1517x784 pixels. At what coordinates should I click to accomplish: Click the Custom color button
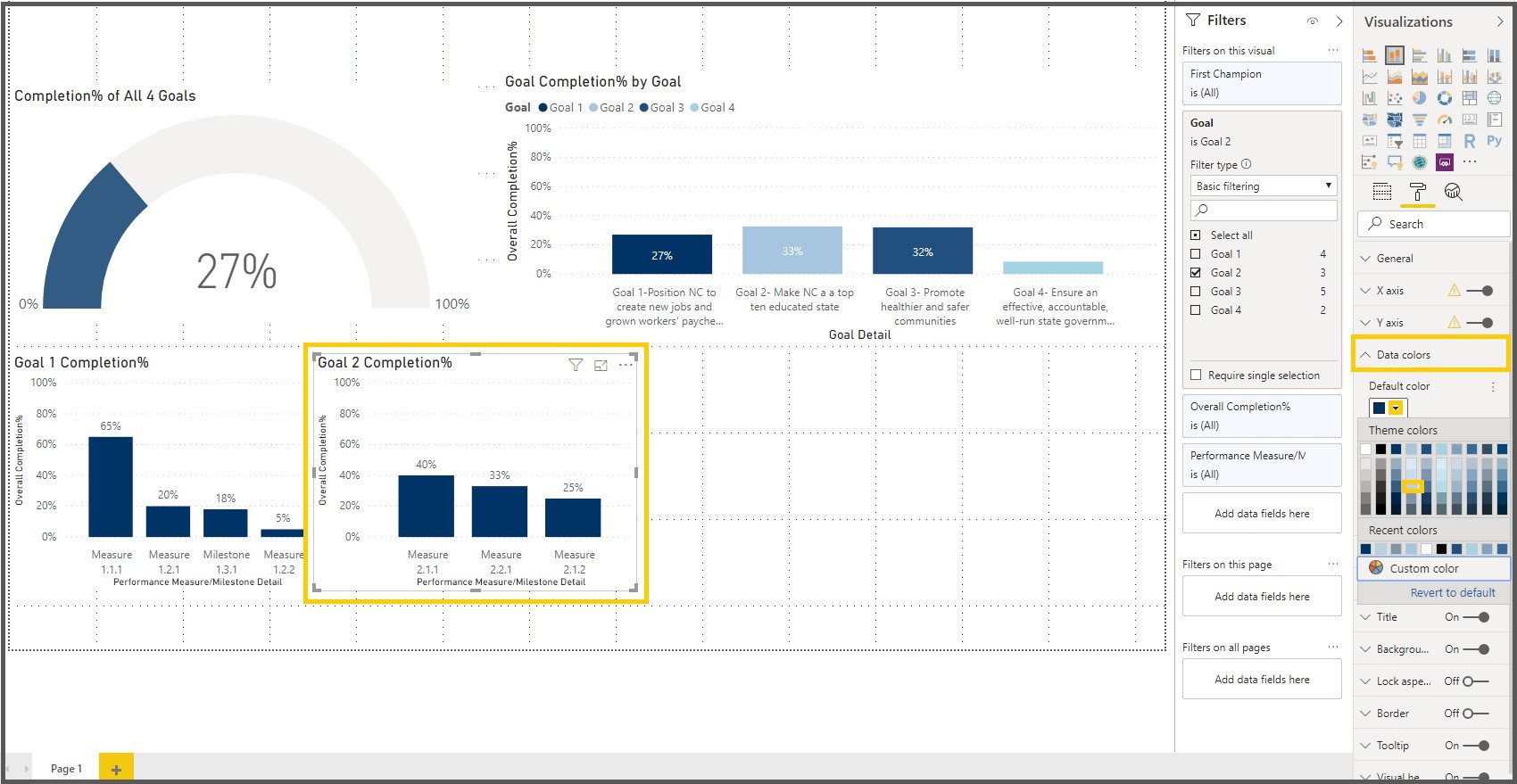pos(1434,568)
